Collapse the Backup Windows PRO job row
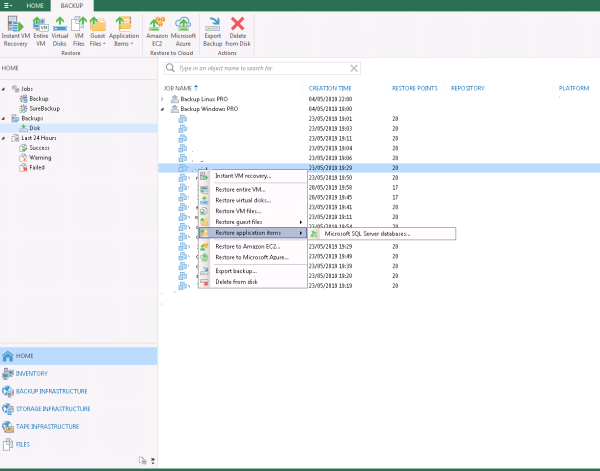Screen dimensions: 600x471 (x=163, y=108)
